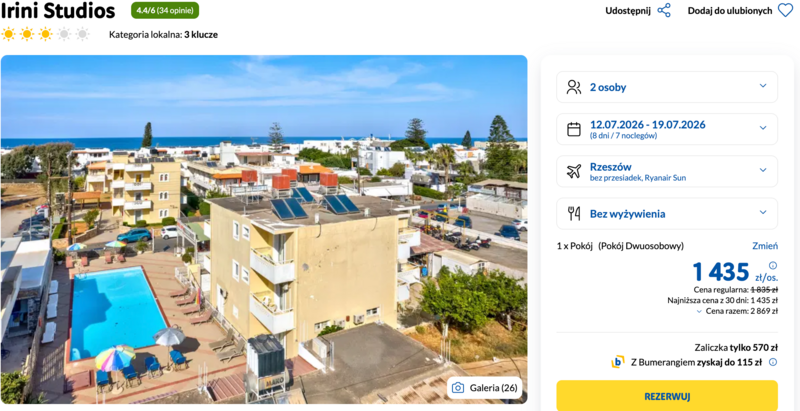The height and width of the screenshot is (411, 800).
Task: Click the heart icon to add favorite
Action: click(785, 11)
